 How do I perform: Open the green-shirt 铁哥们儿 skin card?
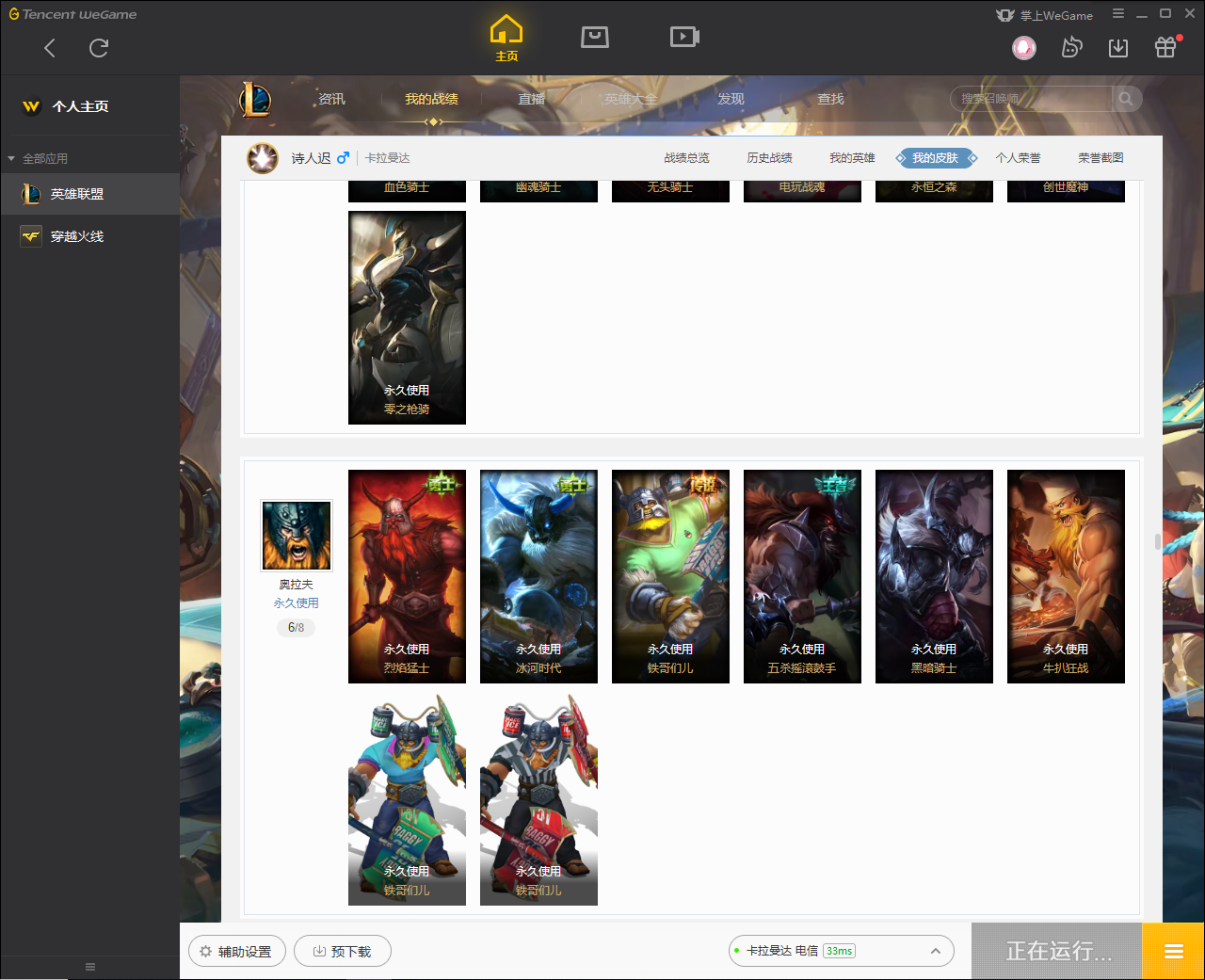point(670,576)
